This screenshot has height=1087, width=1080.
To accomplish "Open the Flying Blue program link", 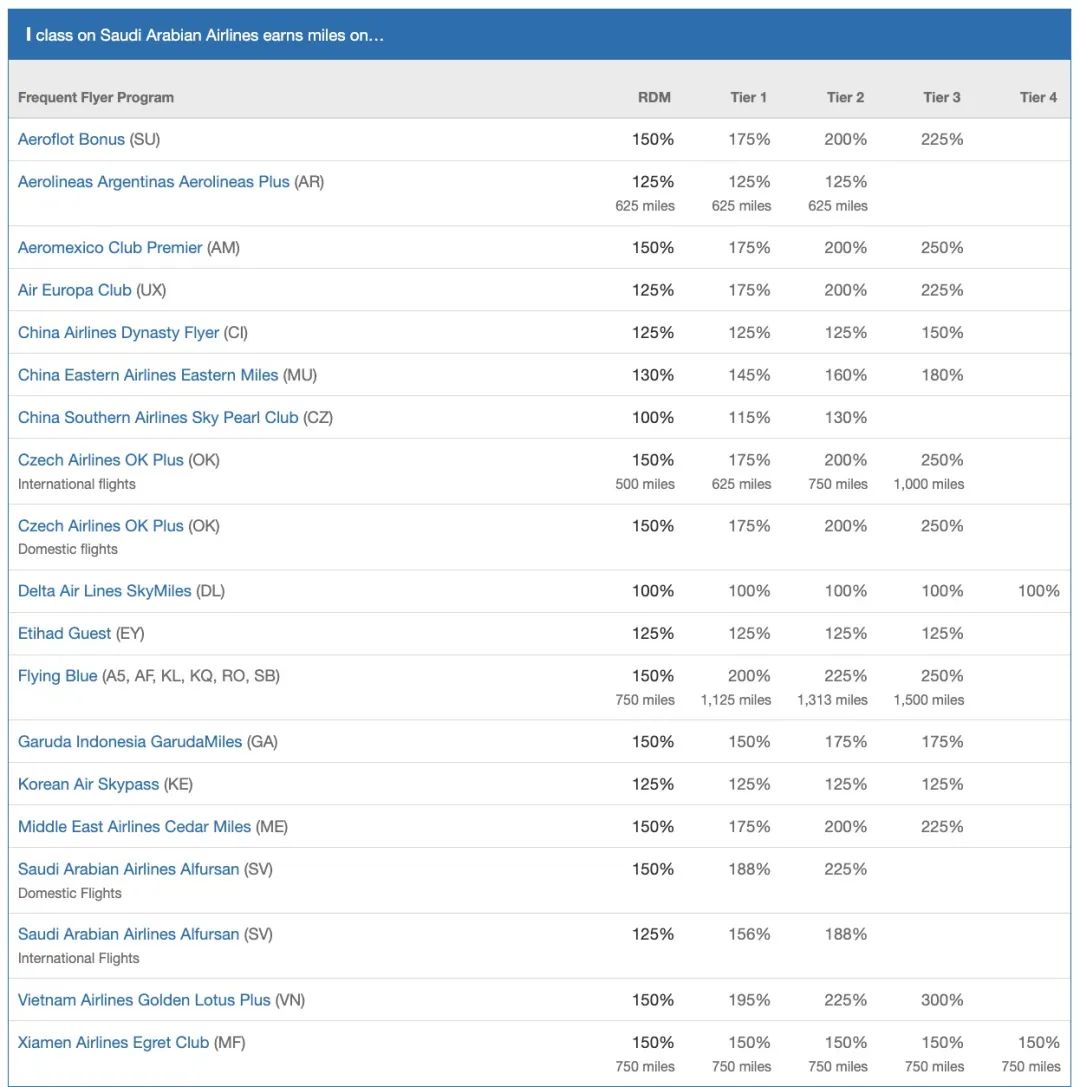I will (58, 676).
